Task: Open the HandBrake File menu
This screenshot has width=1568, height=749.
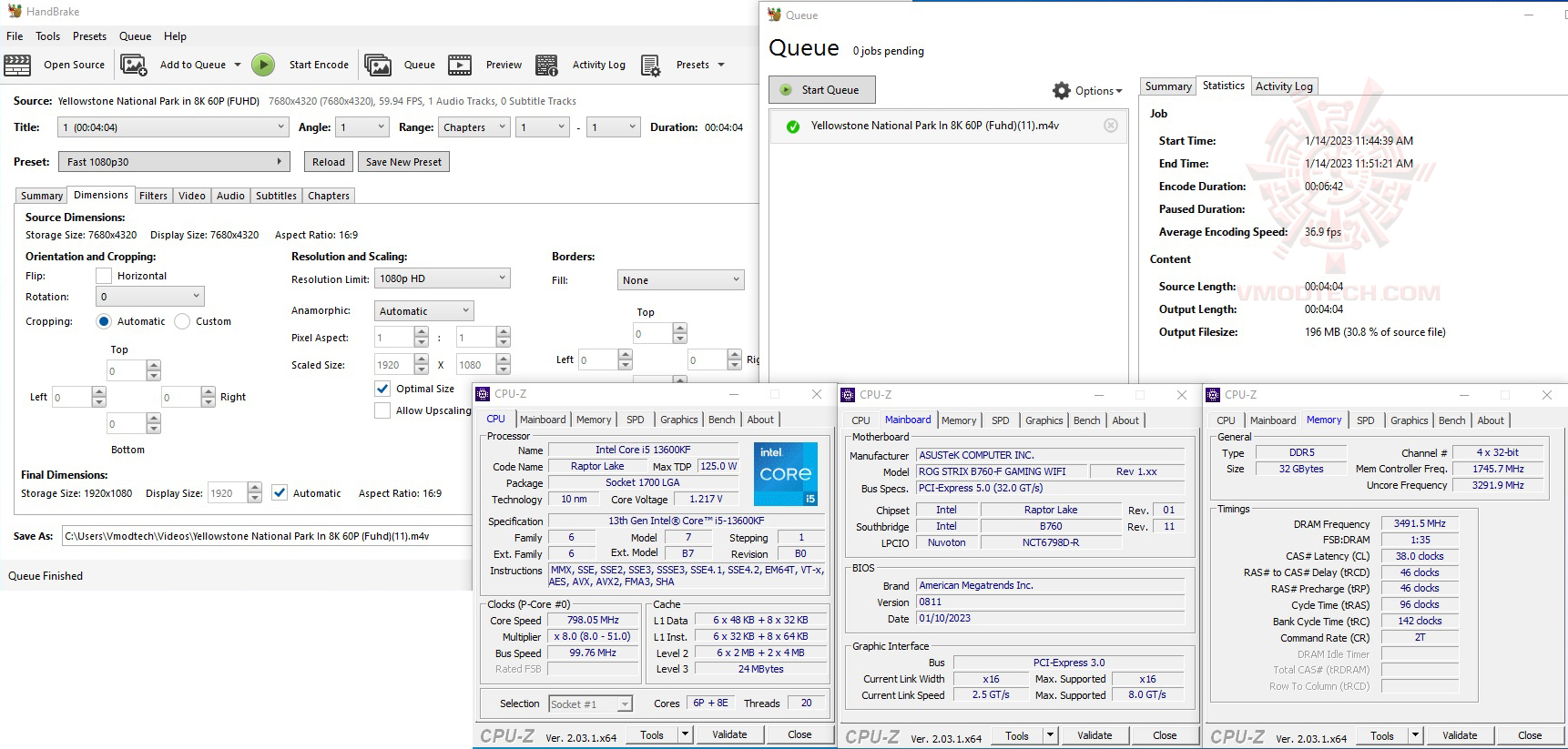Action: [x=15, y=36]
